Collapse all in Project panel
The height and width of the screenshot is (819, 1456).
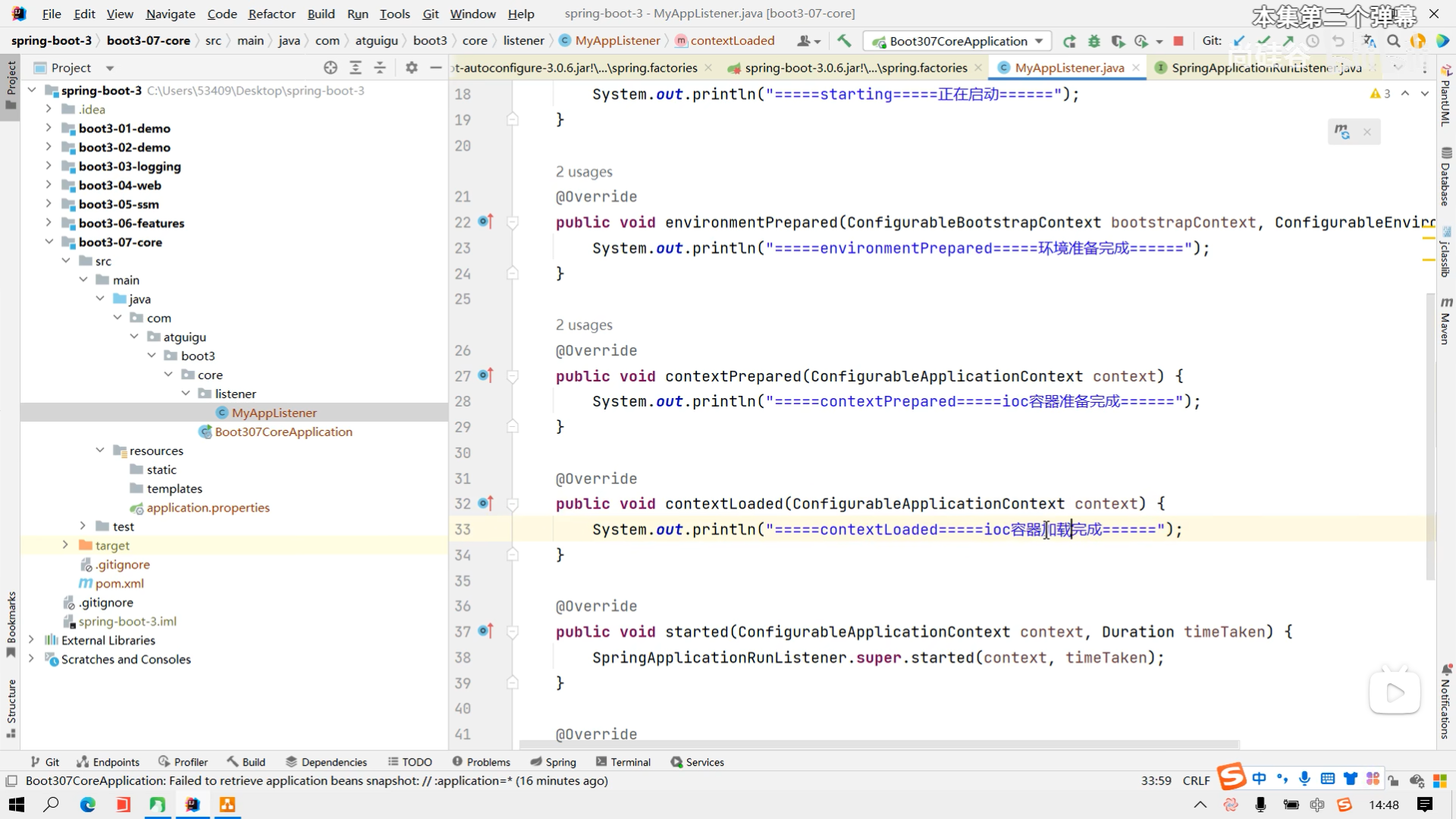coord(380,67)
